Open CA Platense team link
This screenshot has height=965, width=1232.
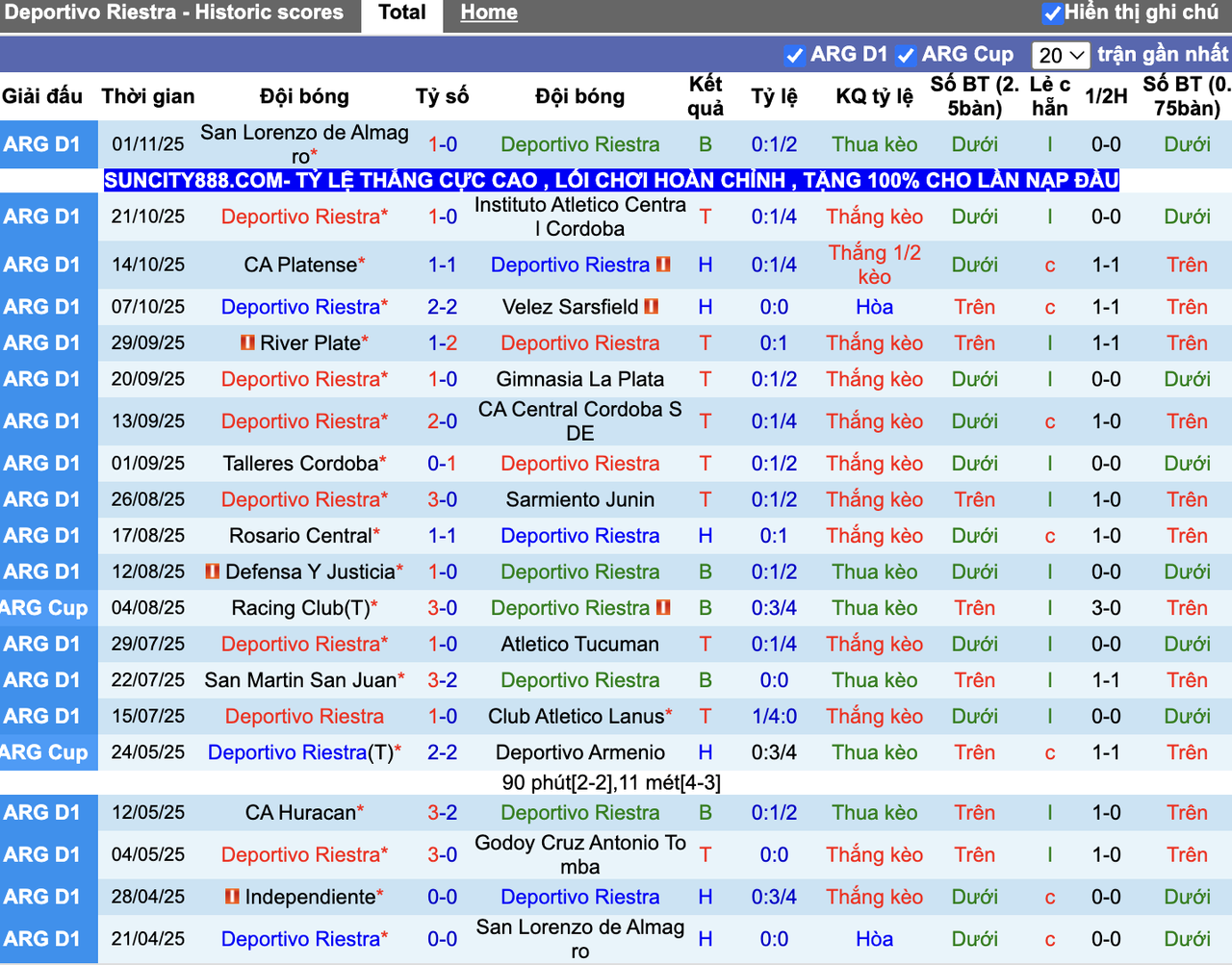click(x=300, y=265)
